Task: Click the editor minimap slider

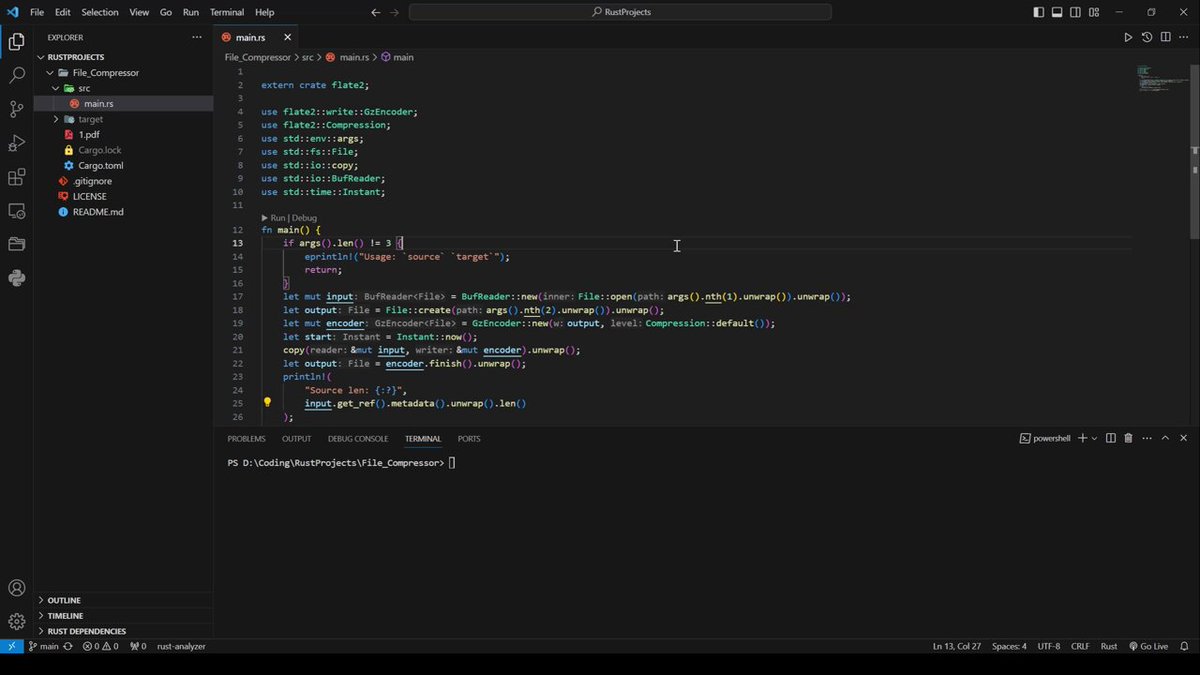Action: [x=1160, y=79]
